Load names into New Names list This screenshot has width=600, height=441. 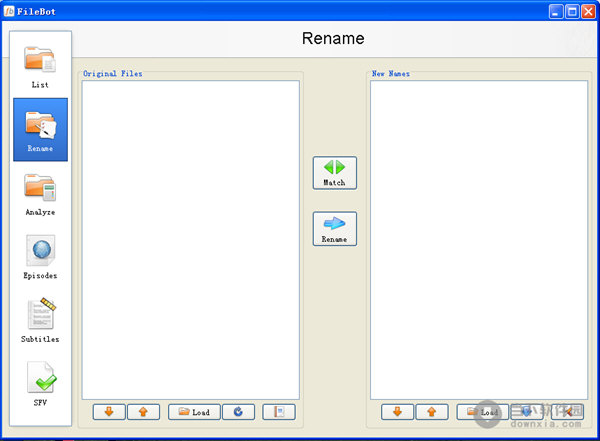(x=483, y=412)
